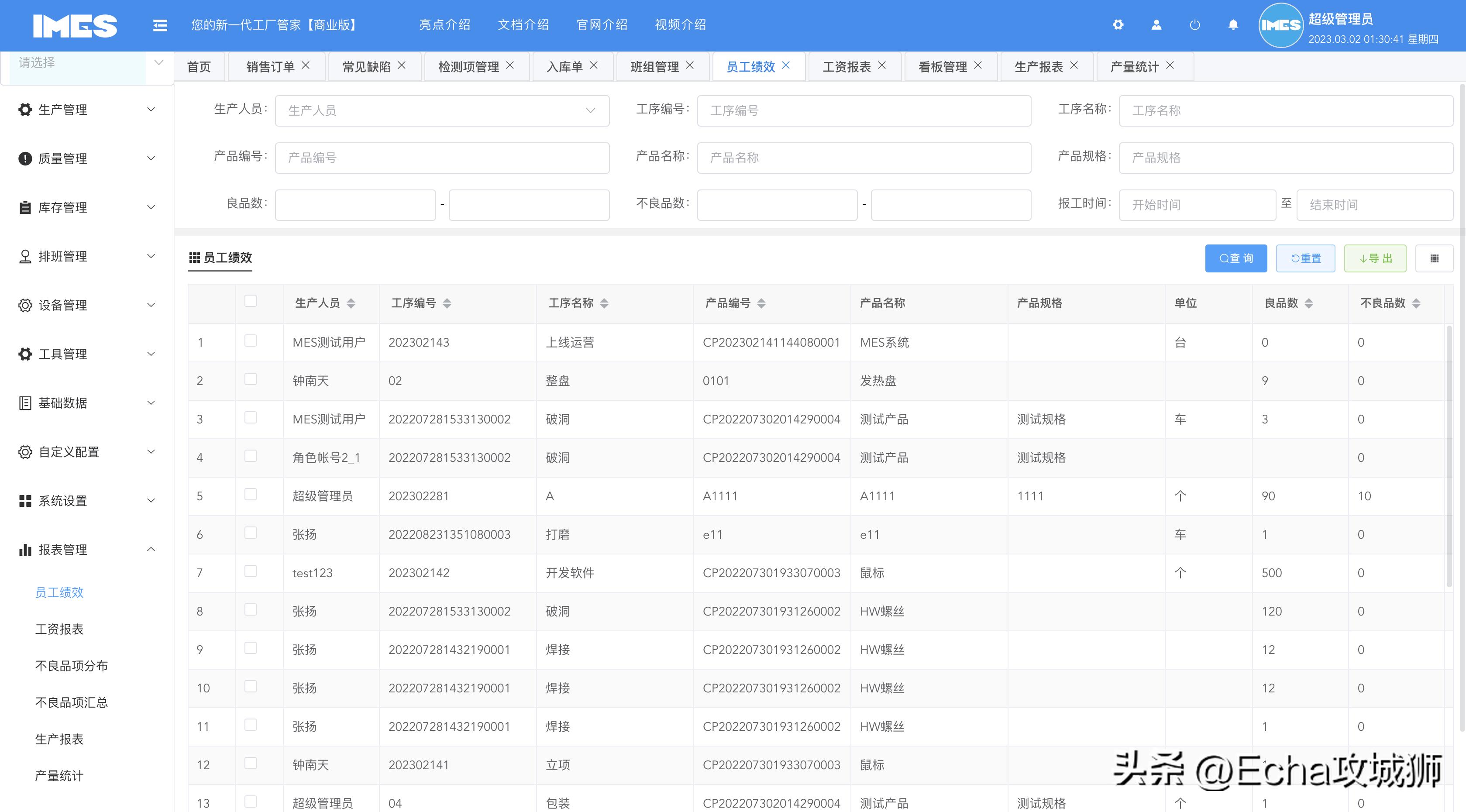
Task: Click the 查询 search button
Action: (1236, 258)
